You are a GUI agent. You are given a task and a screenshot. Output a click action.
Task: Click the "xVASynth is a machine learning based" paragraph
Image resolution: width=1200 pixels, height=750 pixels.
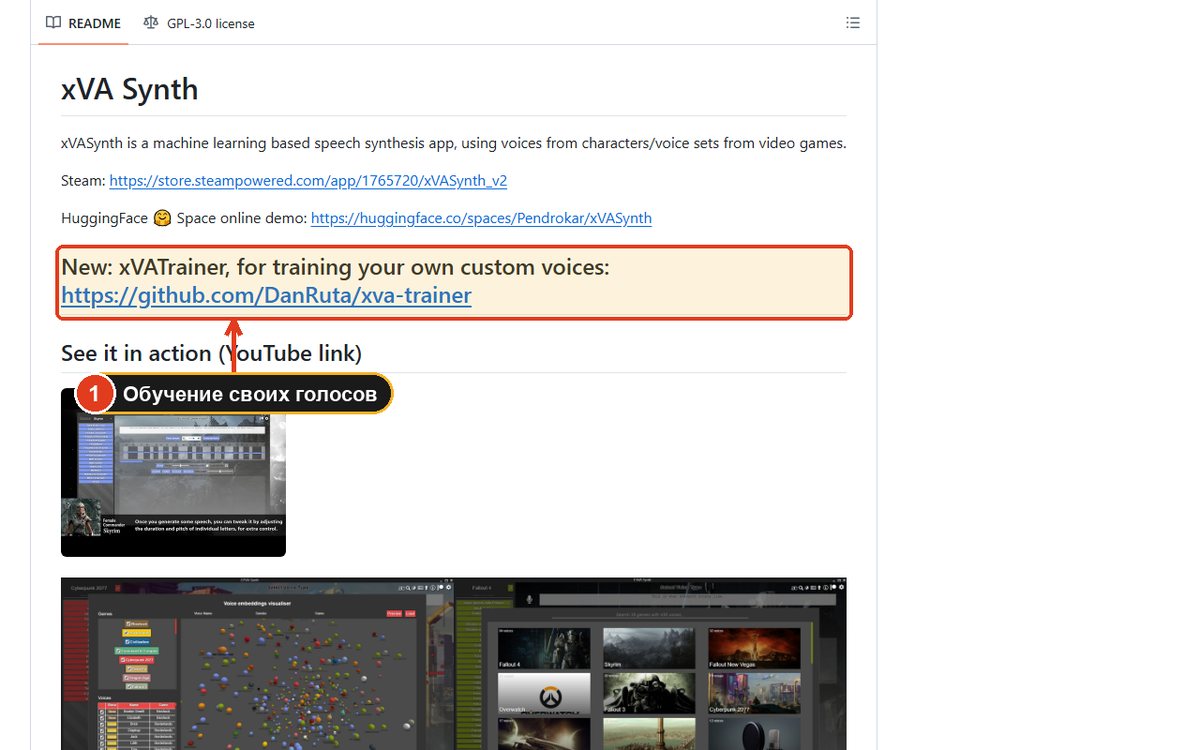[454, 143]
